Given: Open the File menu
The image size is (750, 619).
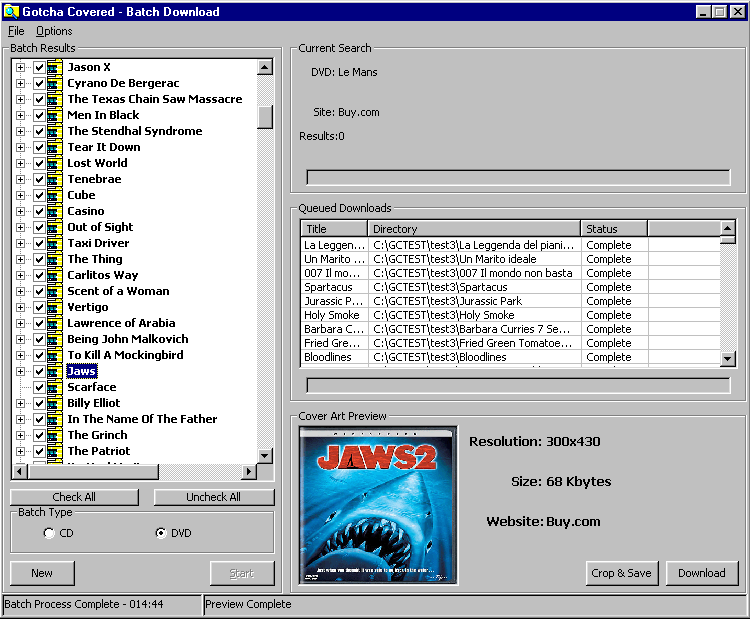Looking at the screenshot, I should 16,31.
